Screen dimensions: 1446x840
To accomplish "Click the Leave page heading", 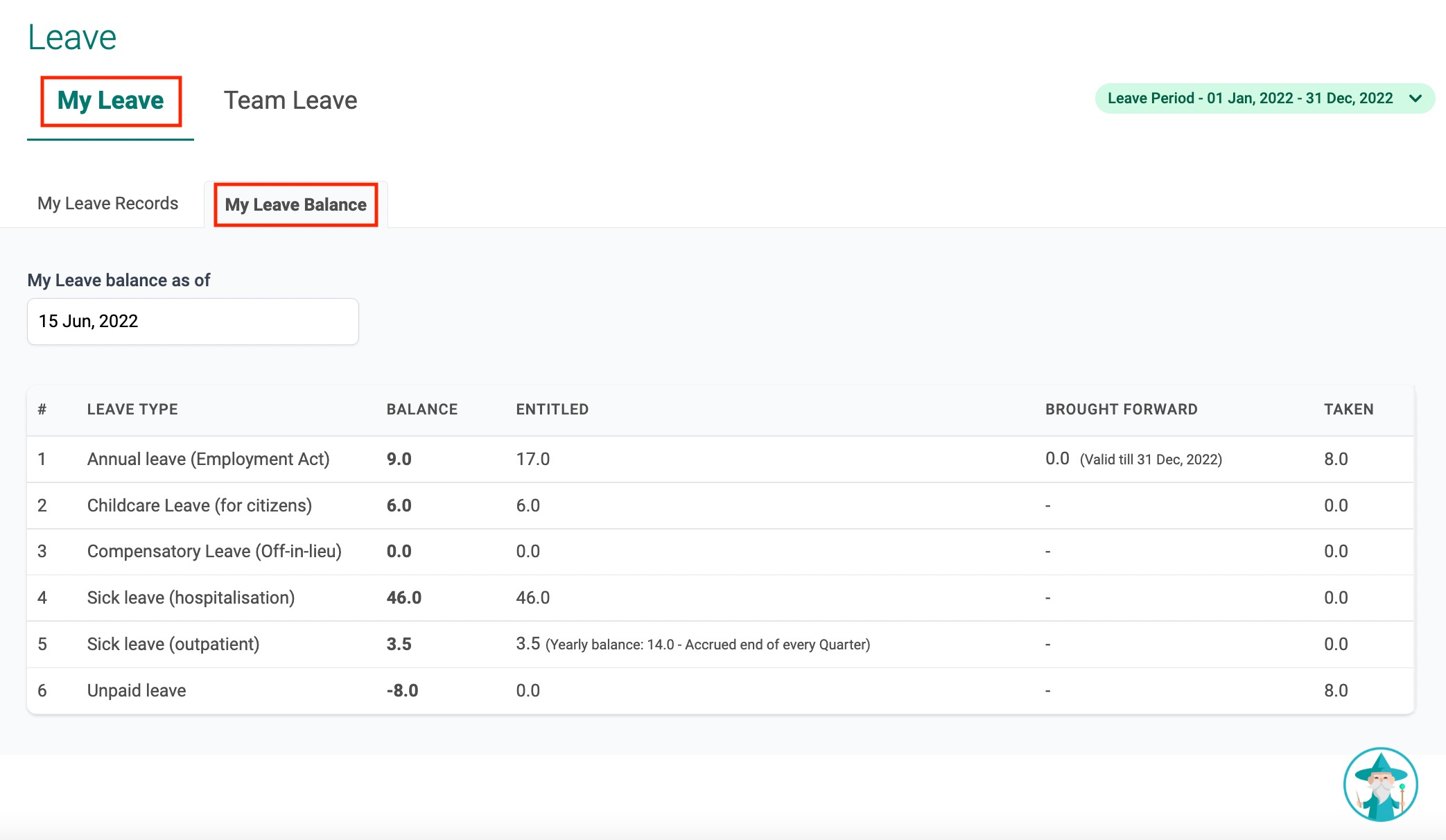I will [x=72, y=37].
